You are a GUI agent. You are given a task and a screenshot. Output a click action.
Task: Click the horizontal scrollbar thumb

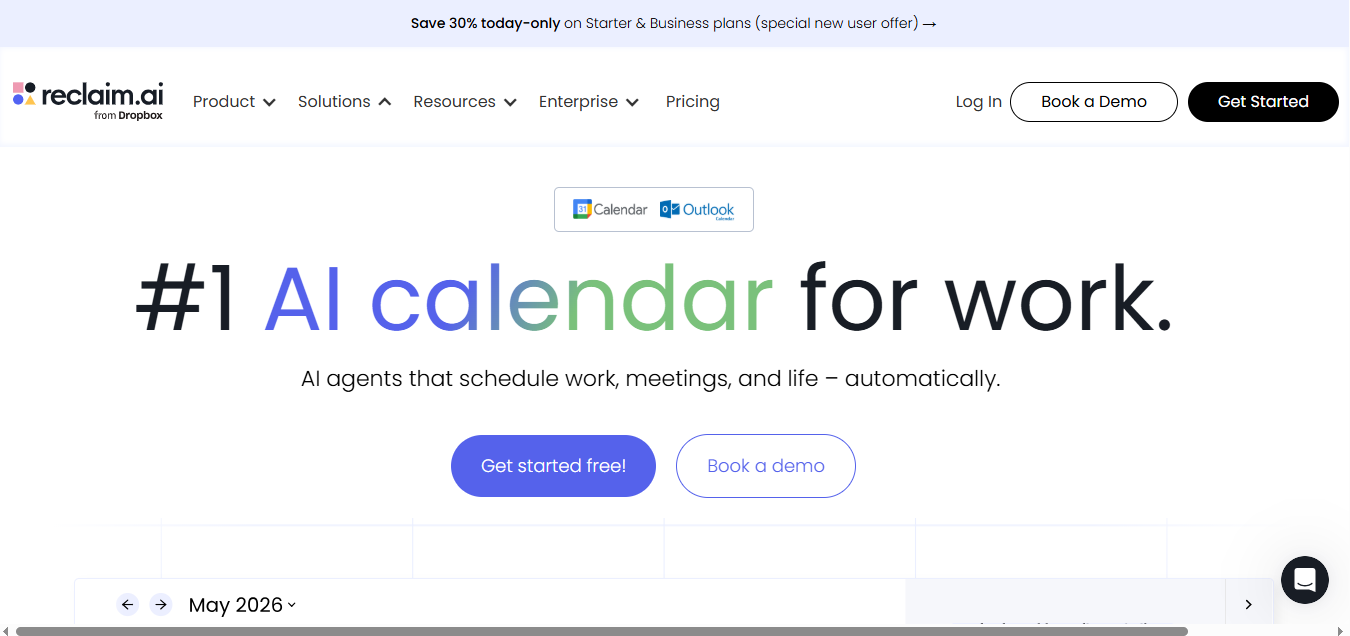602,631
